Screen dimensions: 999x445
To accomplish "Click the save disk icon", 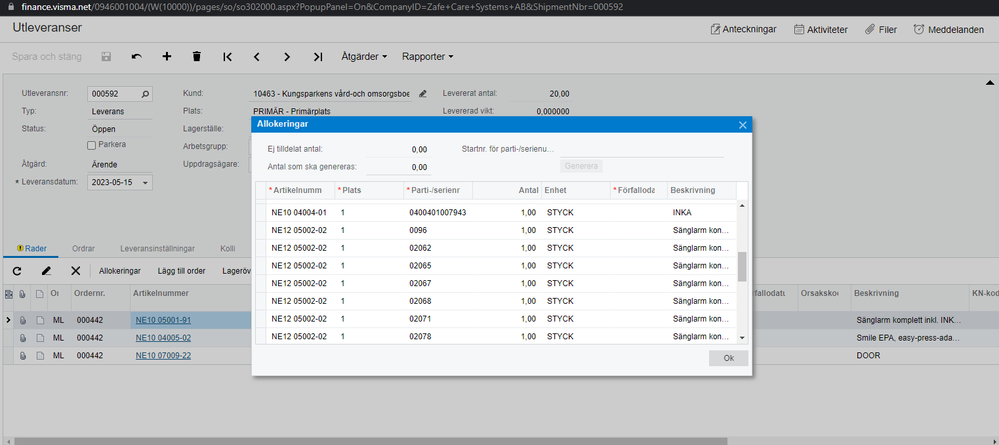I will click(106, 57).
